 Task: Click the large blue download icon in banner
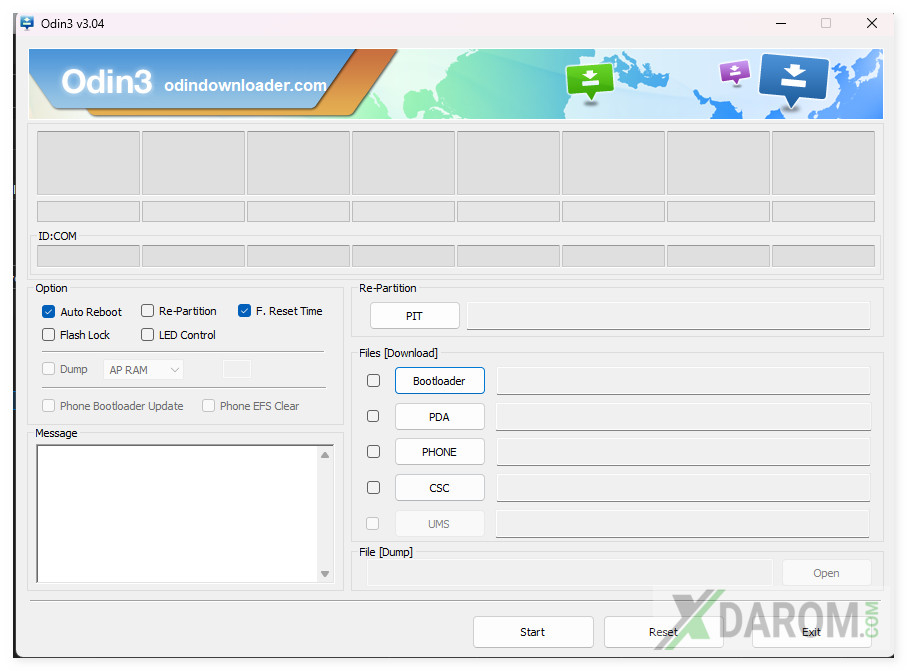point(793,79)
